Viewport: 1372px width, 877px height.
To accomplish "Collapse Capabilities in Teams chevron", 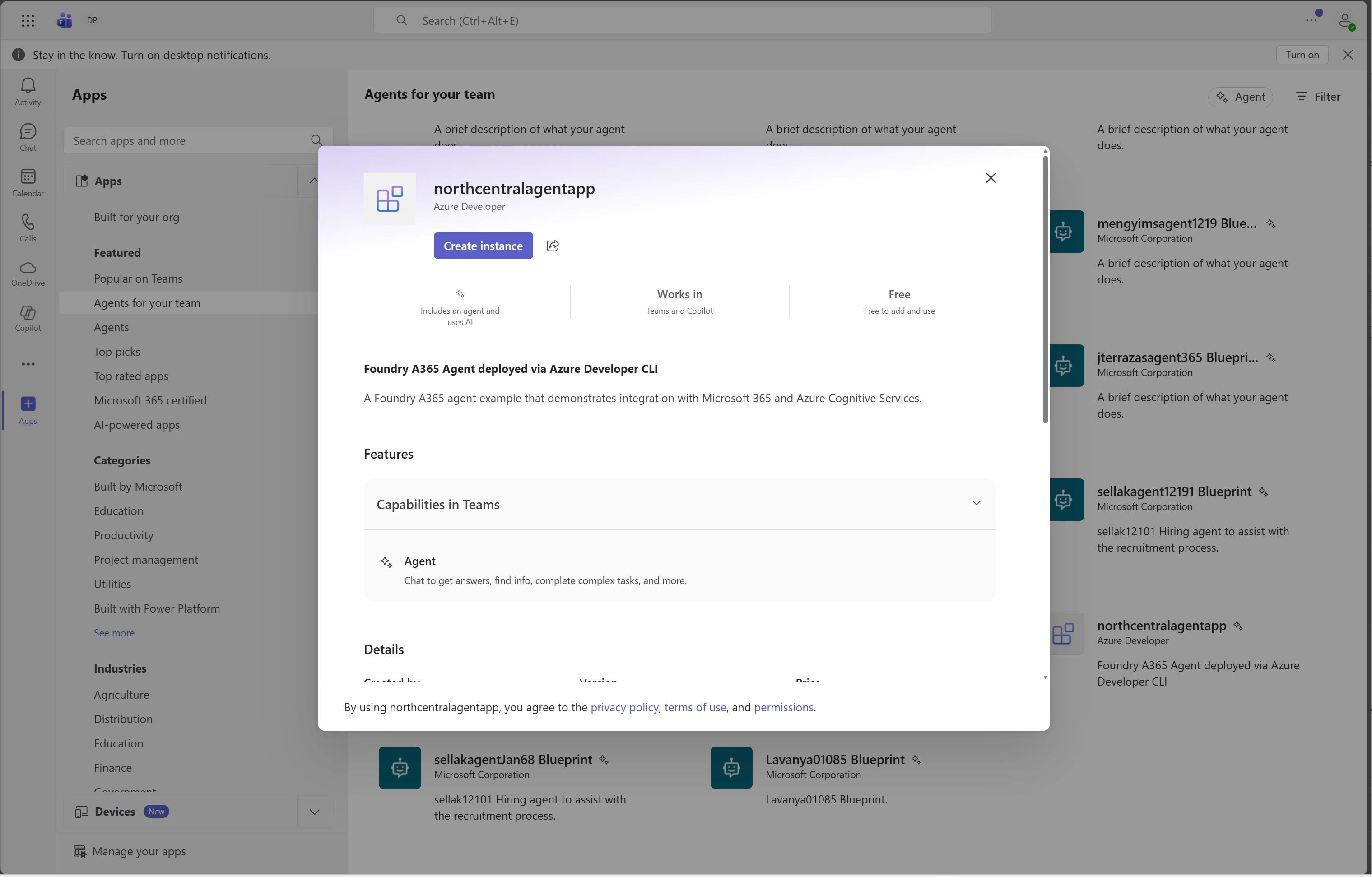I will pyautogui.click(x=977, y=503).
